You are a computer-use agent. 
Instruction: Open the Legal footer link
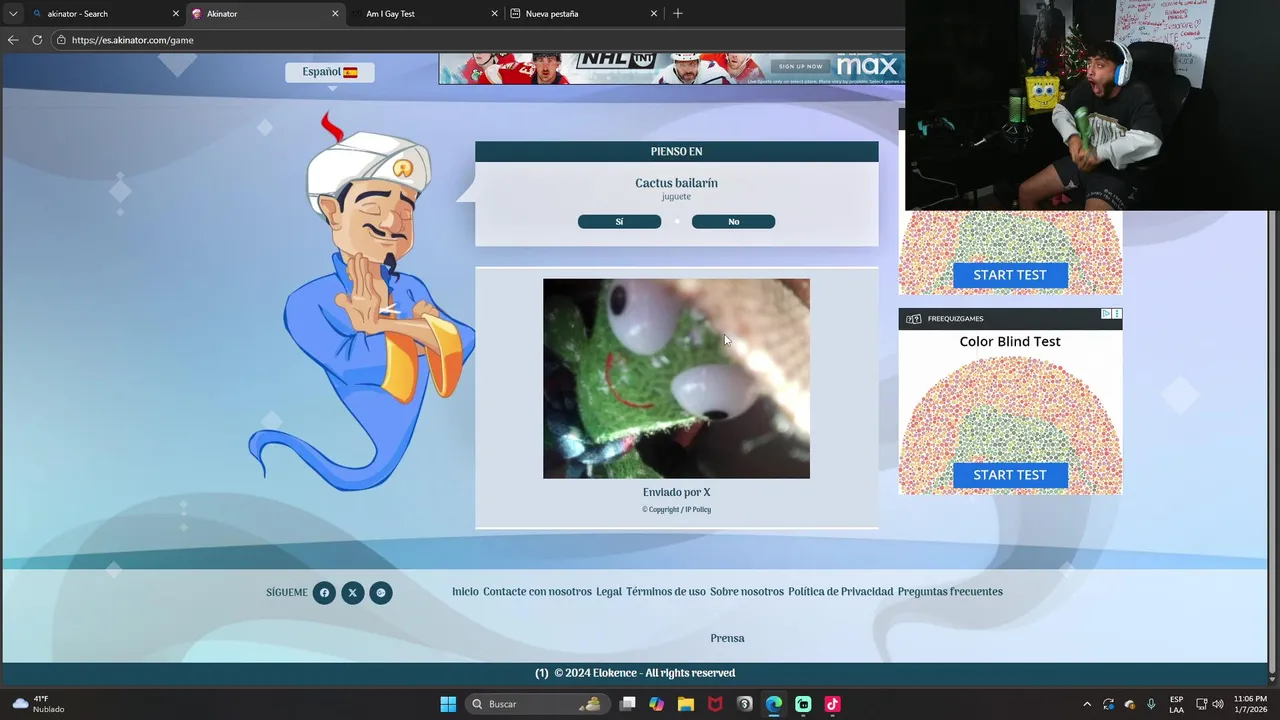point(609,592)
